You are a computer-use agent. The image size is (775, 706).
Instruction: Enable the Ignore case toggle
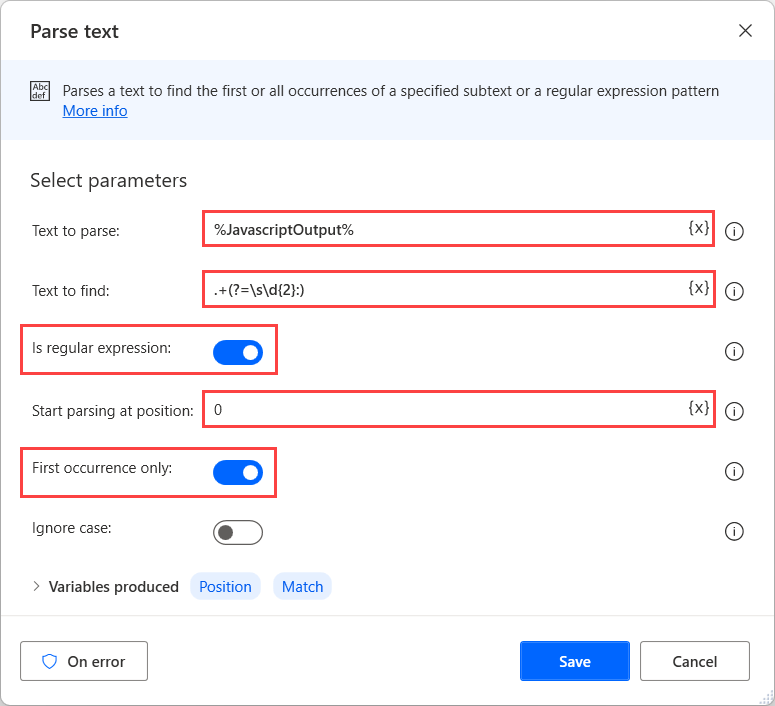(238, 532)
